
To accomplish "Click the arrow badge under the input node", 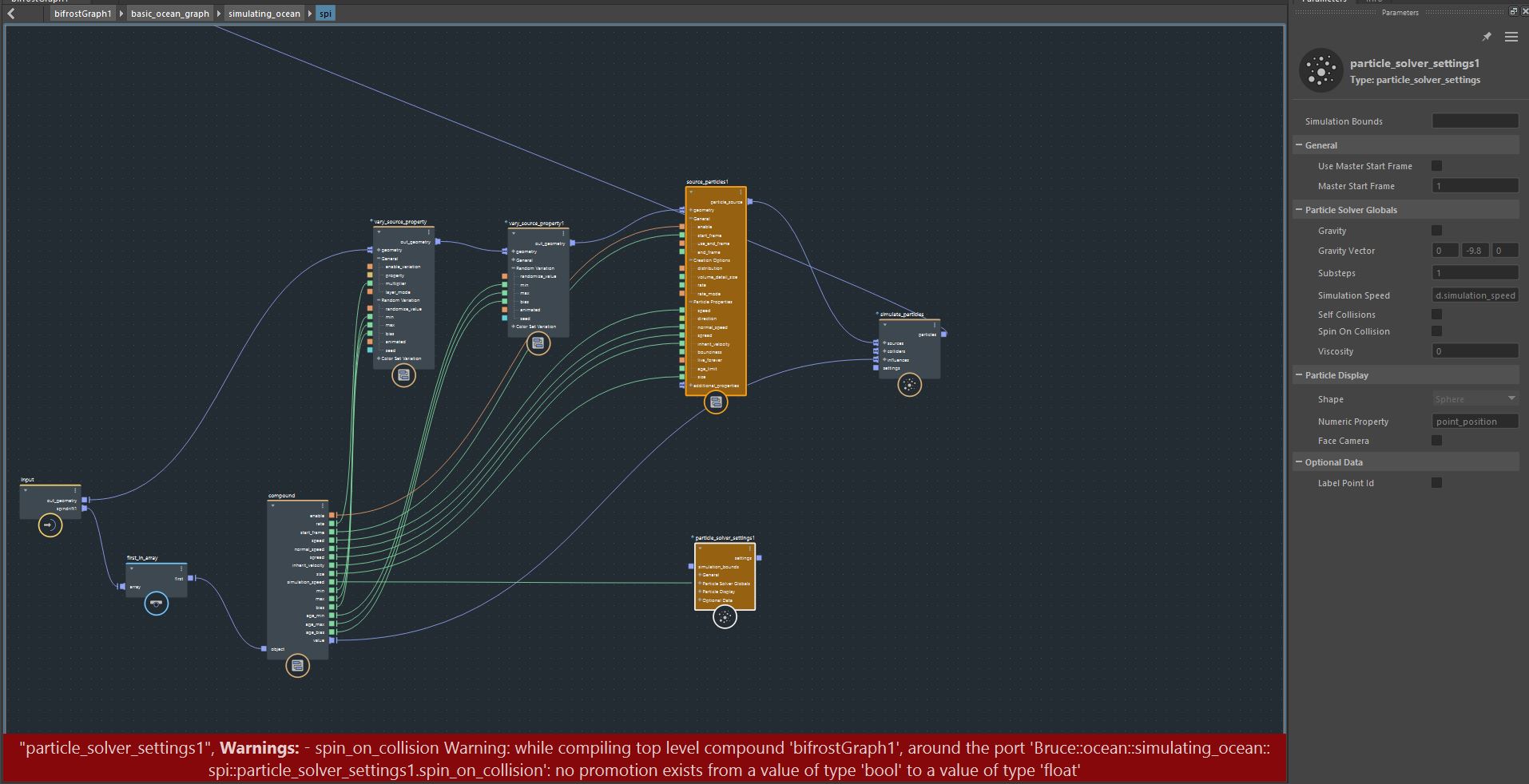I will pos(50,526).
